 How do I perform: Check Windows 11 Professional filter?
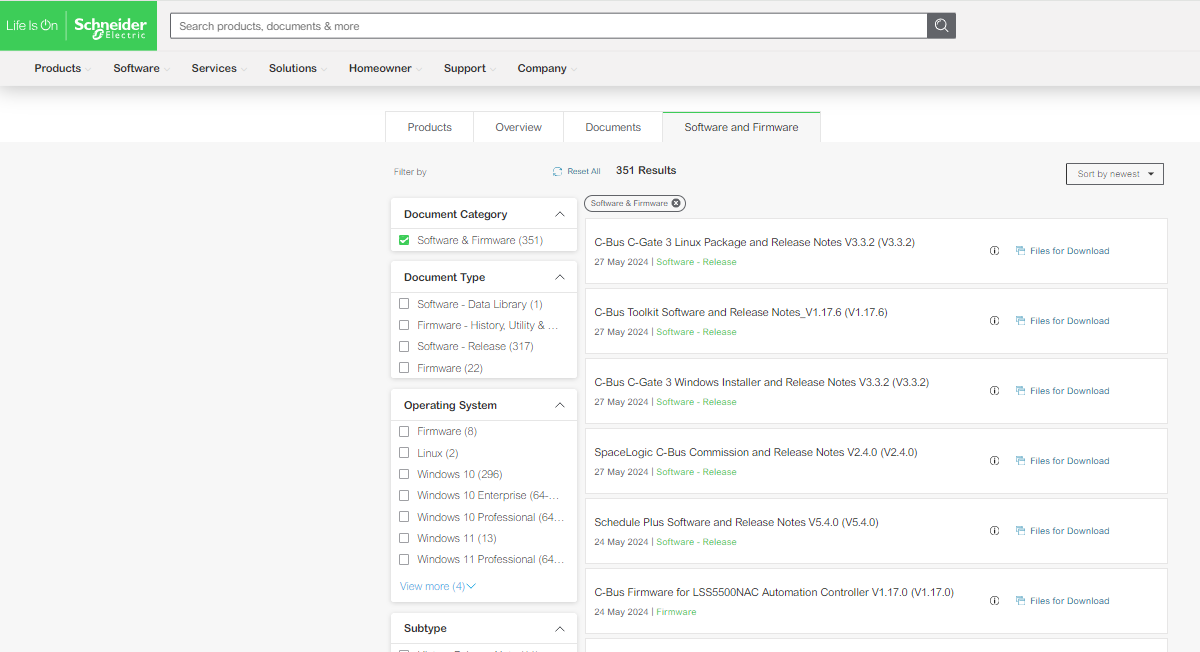pyautogui.click(x=404, y=559)
